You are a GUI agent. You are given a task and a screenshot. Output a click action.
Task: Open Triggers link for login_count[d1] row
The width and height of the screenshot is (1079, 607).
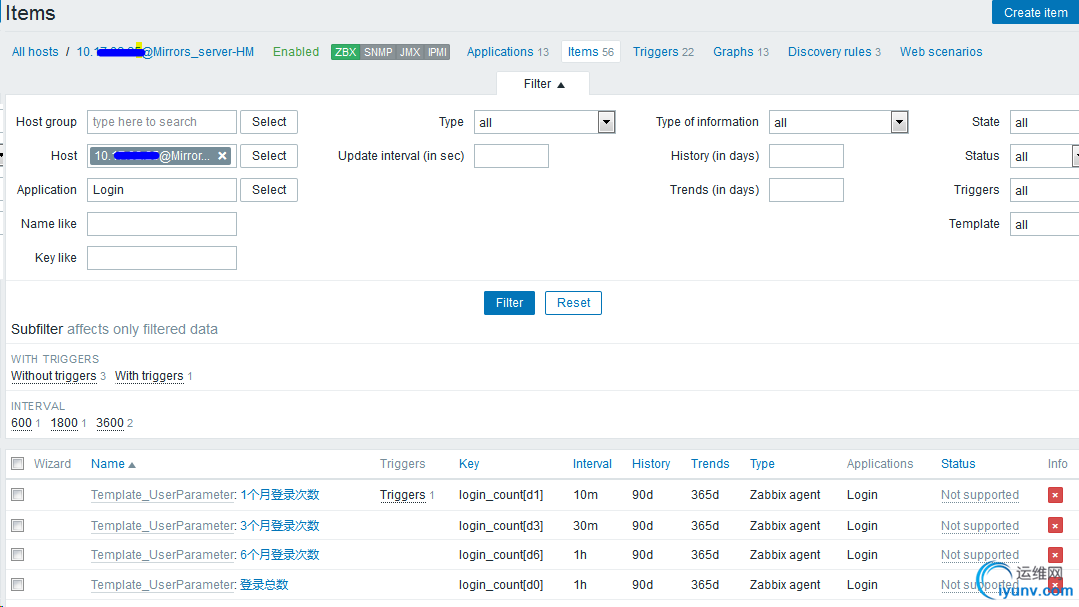pyautogui.click(x=403, y=495)
